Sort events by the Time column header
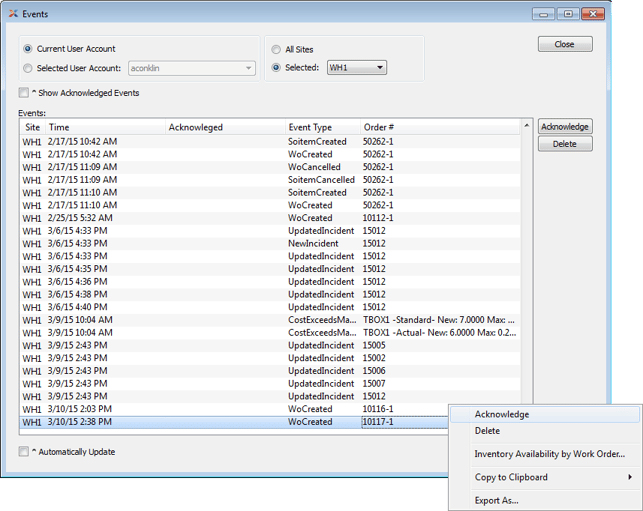Viewport: 643px width, 511px height. [x=104, y=127]
